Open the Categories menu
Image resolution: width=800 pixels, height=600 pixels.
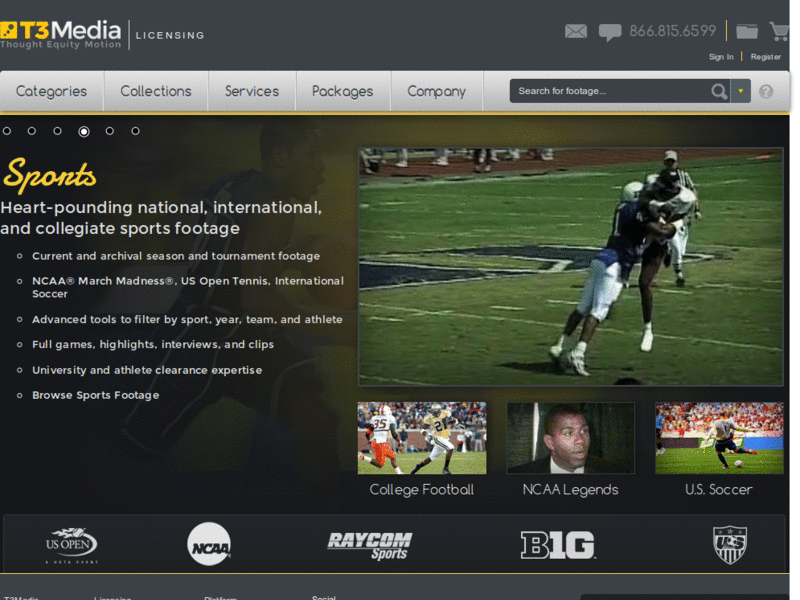point(52,91)
